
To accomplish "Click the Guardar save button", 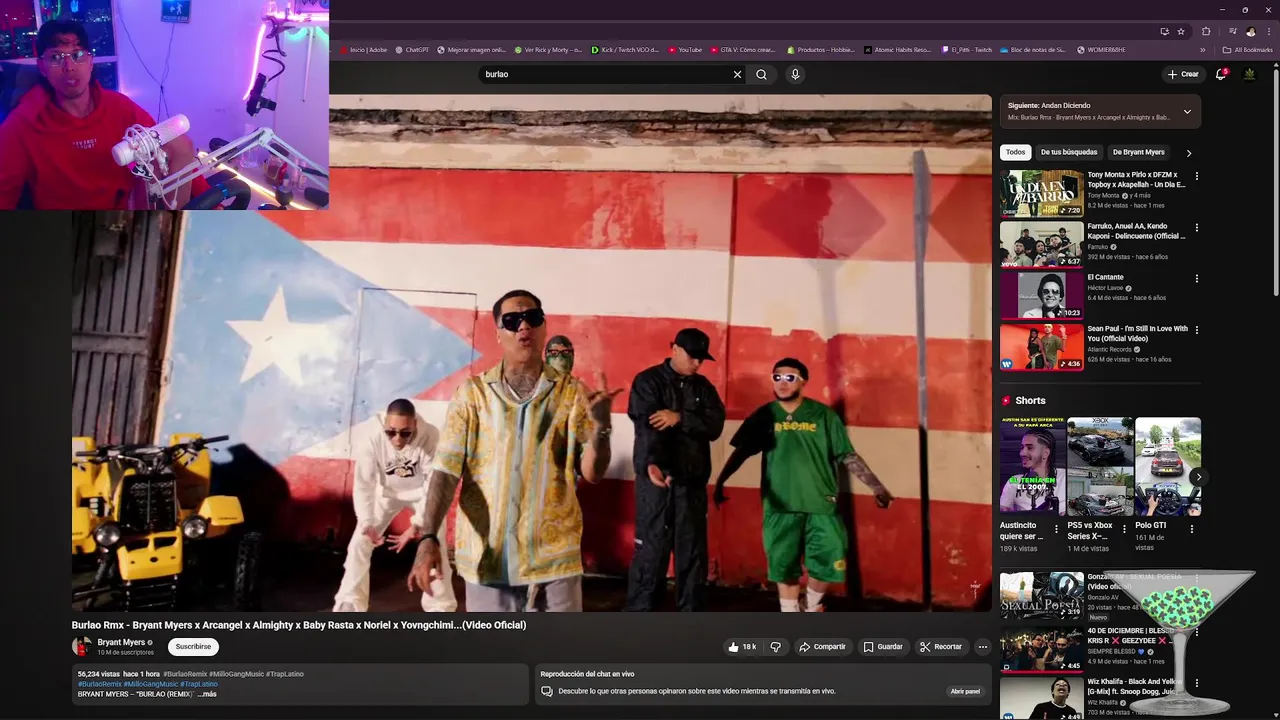I will (x=883, y=647).
